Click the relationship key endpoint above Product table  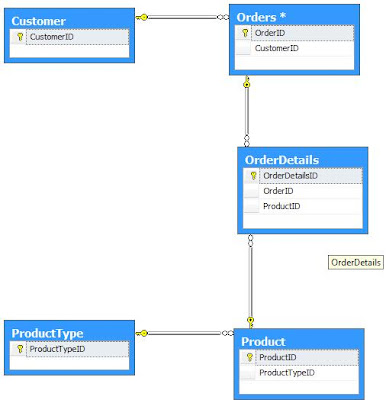[x=250, y=322]
